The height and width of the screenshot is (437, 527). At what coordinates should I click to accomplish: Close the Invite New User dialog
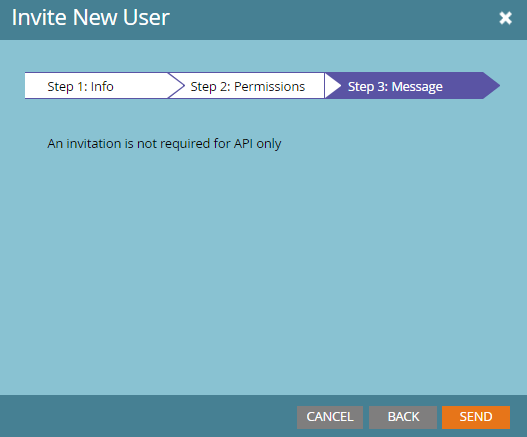[x=505, y=18]
